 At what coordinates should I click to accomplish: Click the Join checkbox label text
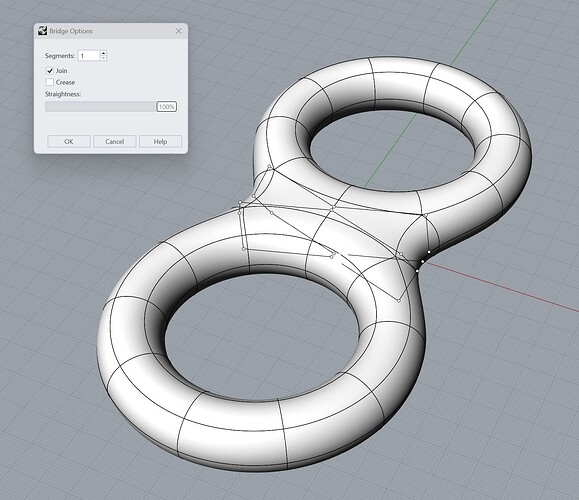click(62, 71)
